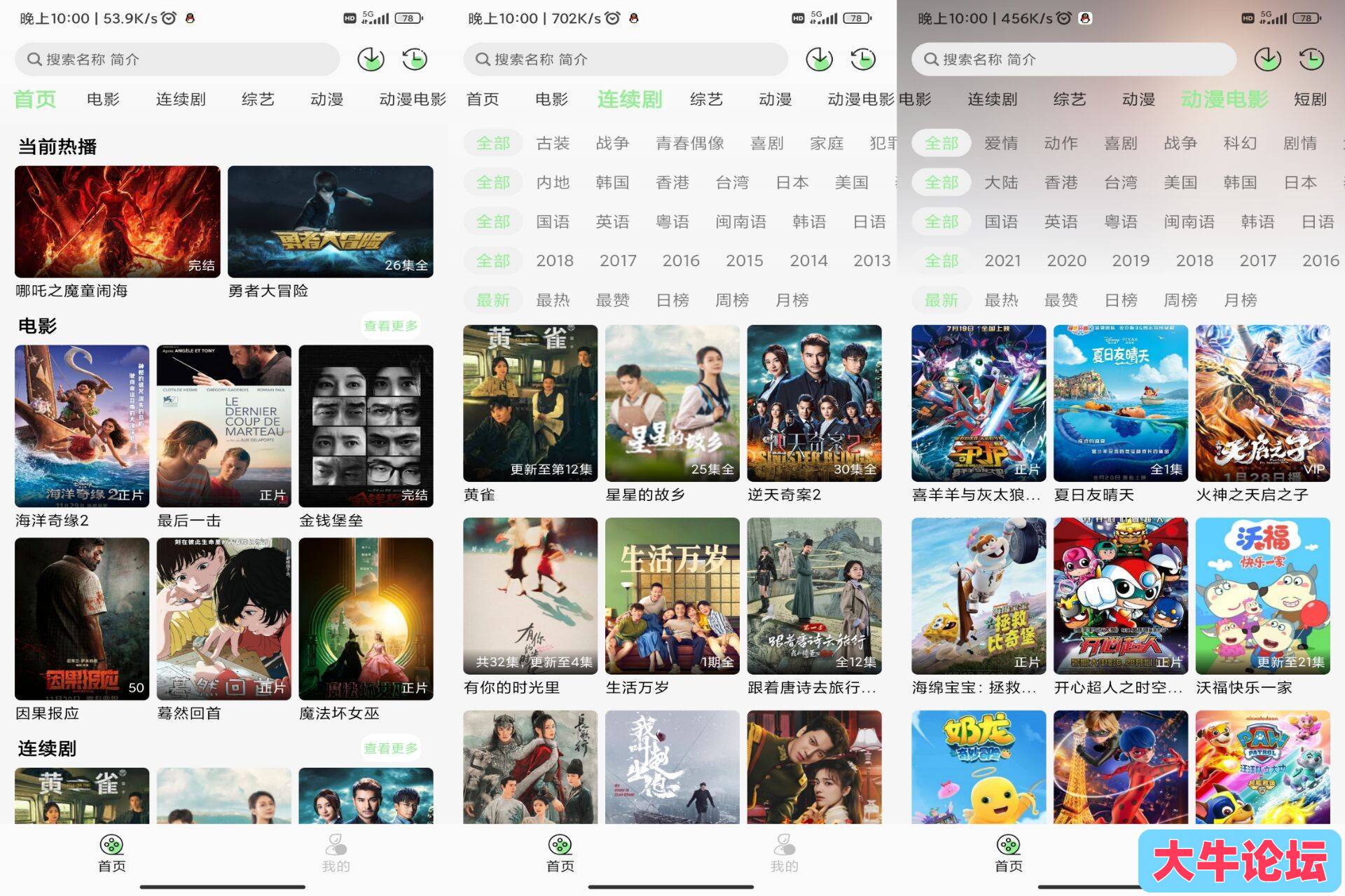
Task: Select 动漫电影 tab in right screen
Action: coord(1225,99)
